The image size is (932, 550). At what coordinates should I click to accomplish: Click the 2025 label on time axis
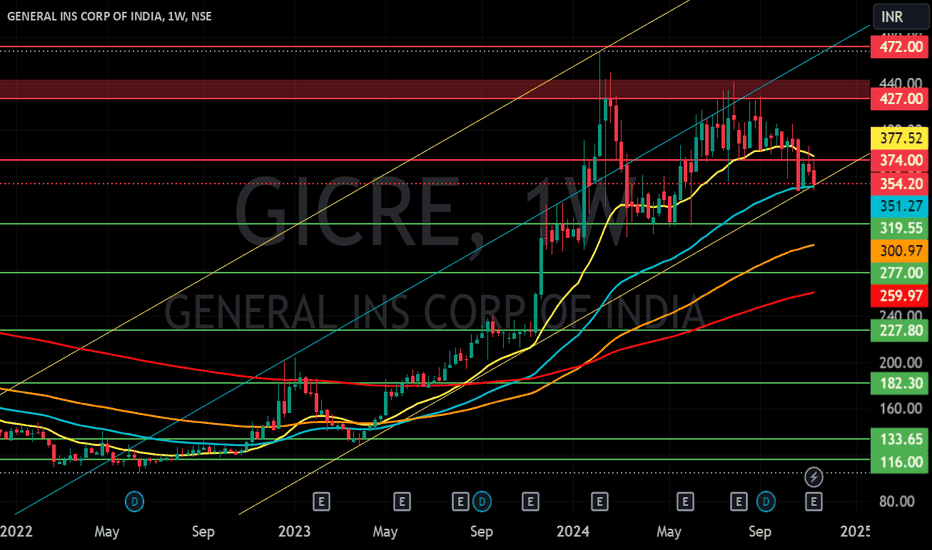pyautogui.click(x=856, y=531)
